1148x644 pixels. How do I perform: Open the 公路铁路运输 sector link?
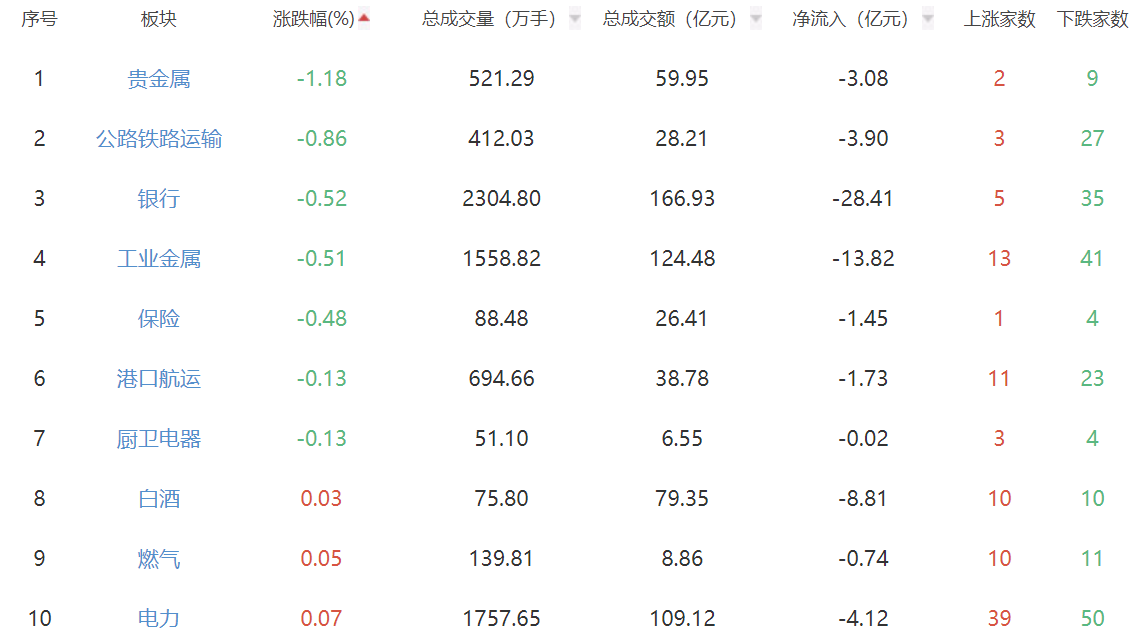tap(159, 139)
